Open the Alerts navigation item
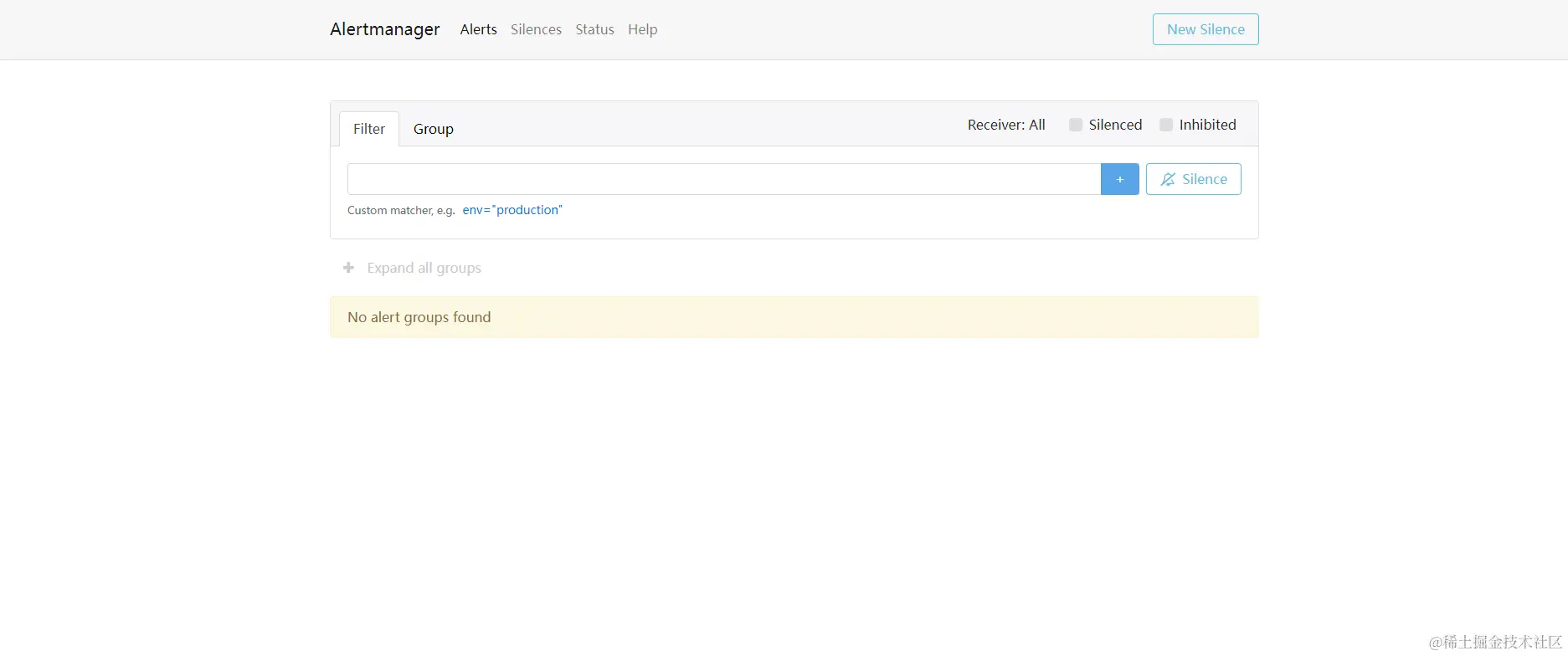Image resolution: width=1568 pixels, height=656 pixels. (478, 29)
